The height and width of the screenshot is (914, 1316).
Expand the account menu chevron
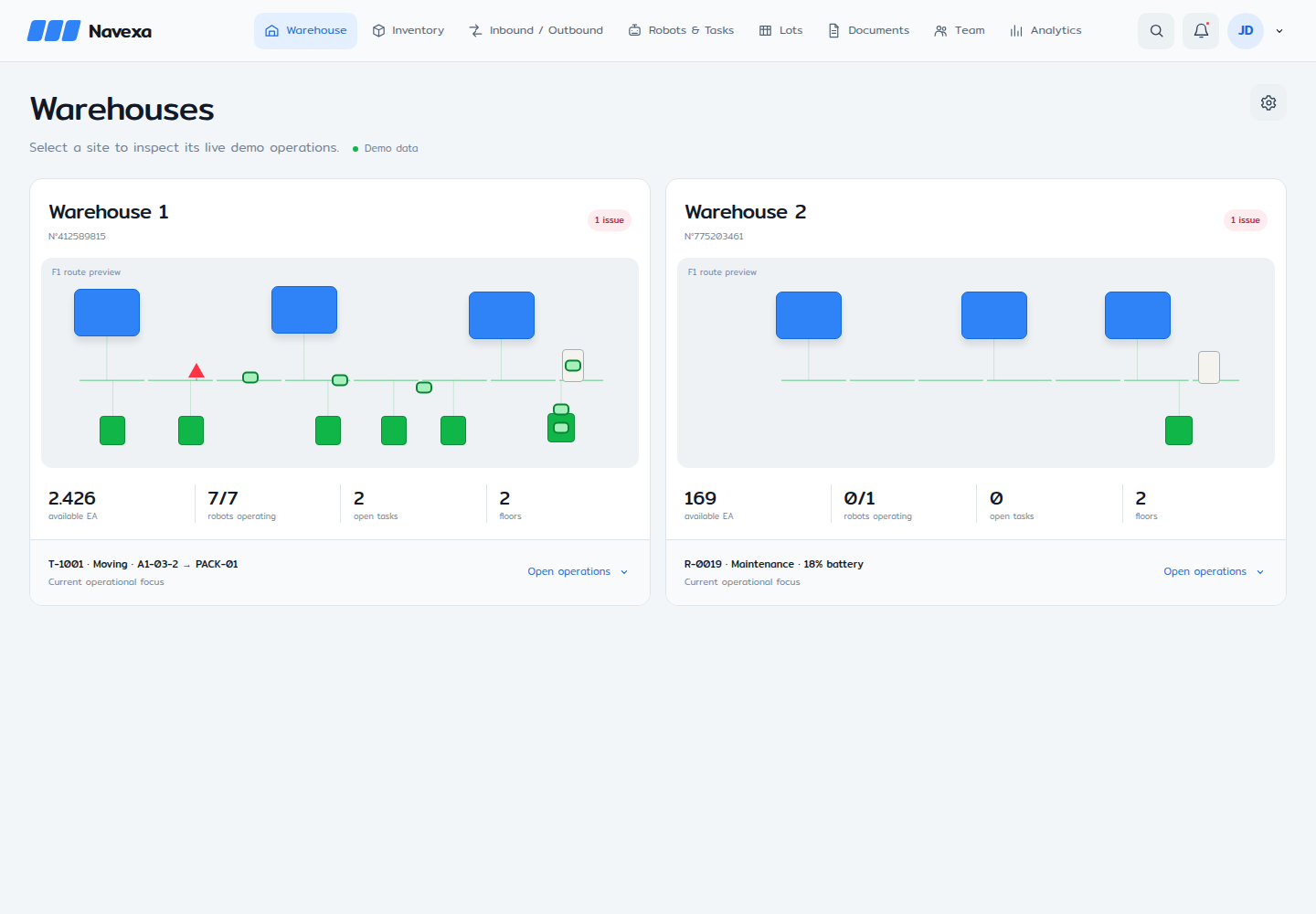pos(1279,31)
